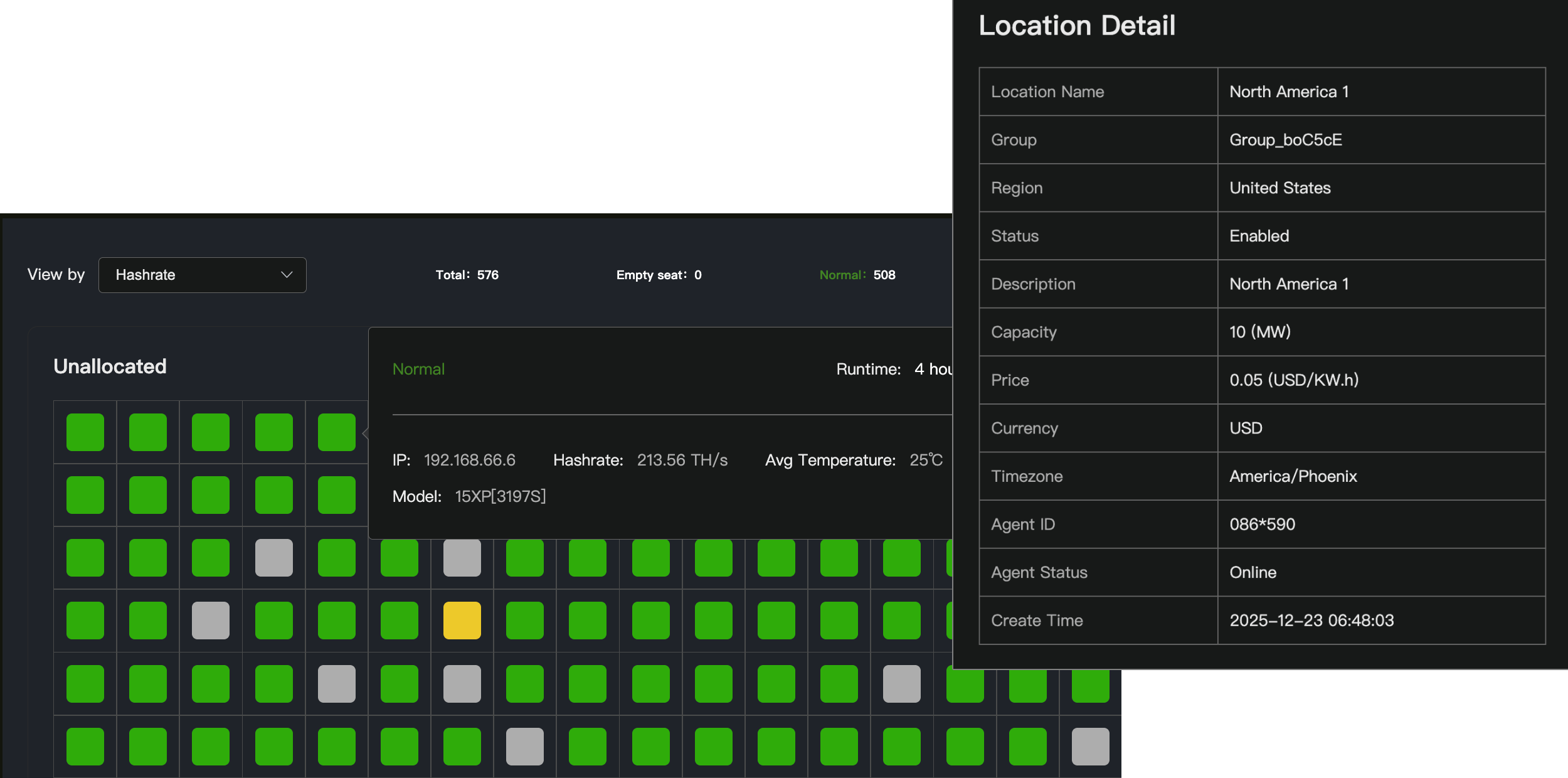Click the America/Phoenix timezone value
This screenshot has height=778, width=1568.
1293,476
